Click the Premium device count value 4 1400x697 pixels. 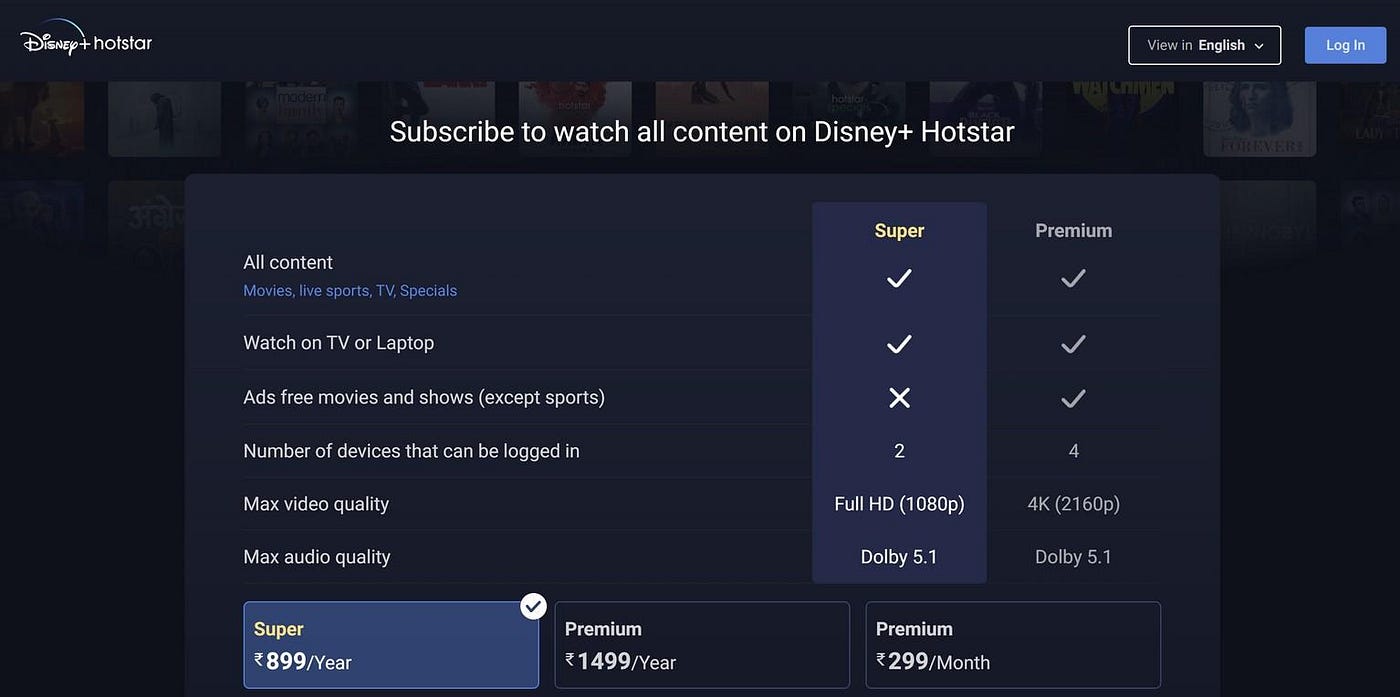[1073, 451]
